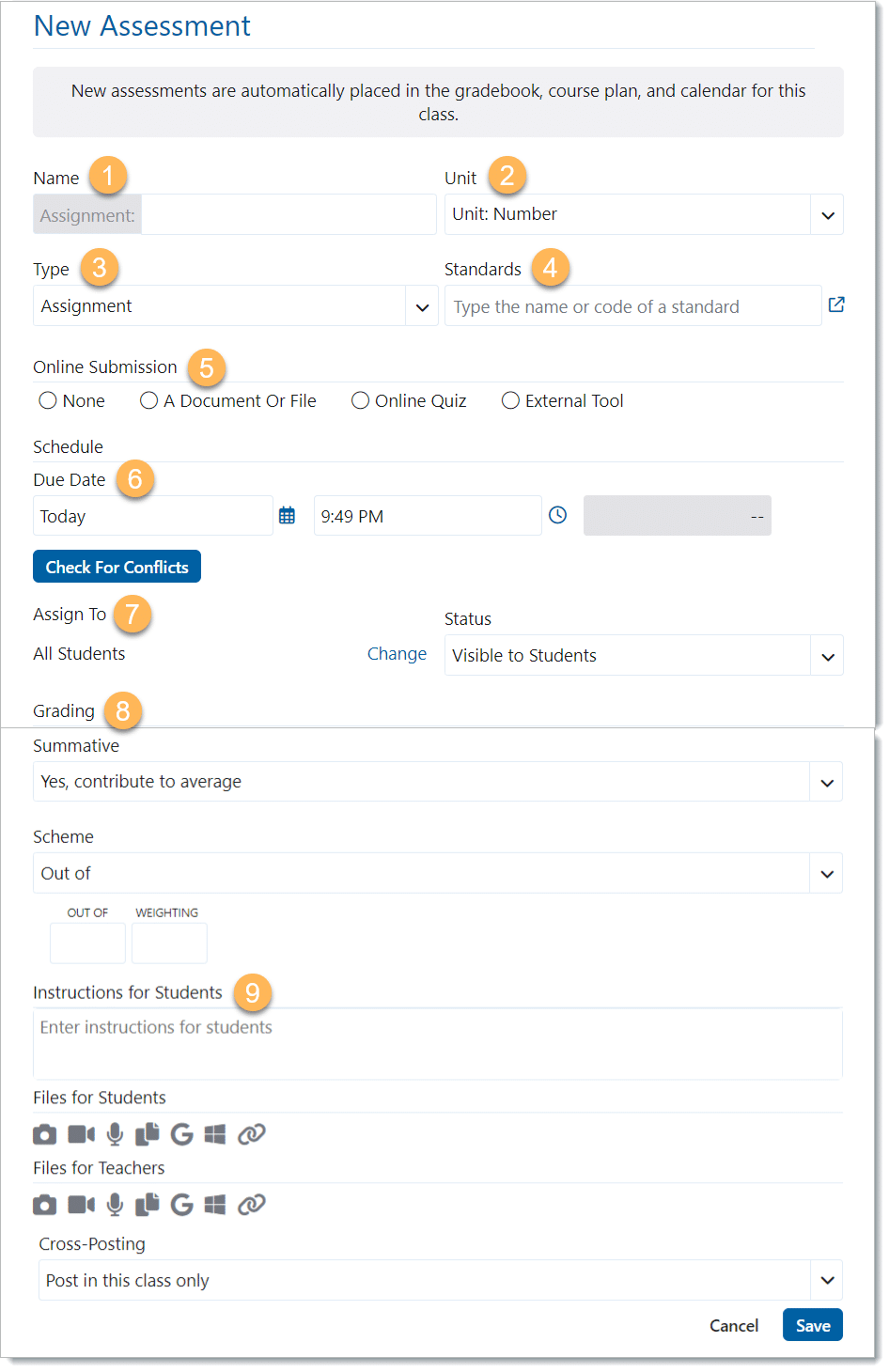Expand the Unit dropdown
Image resolution: width=889 pixels, height=1372 pixels.
827,215
